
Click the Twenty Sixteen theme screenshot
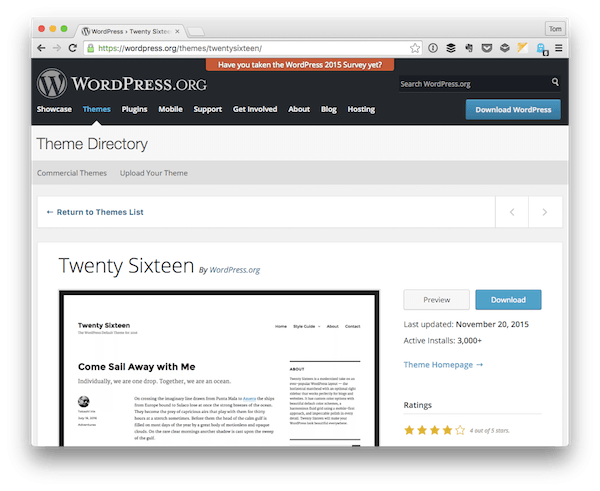tap(219, 368)
